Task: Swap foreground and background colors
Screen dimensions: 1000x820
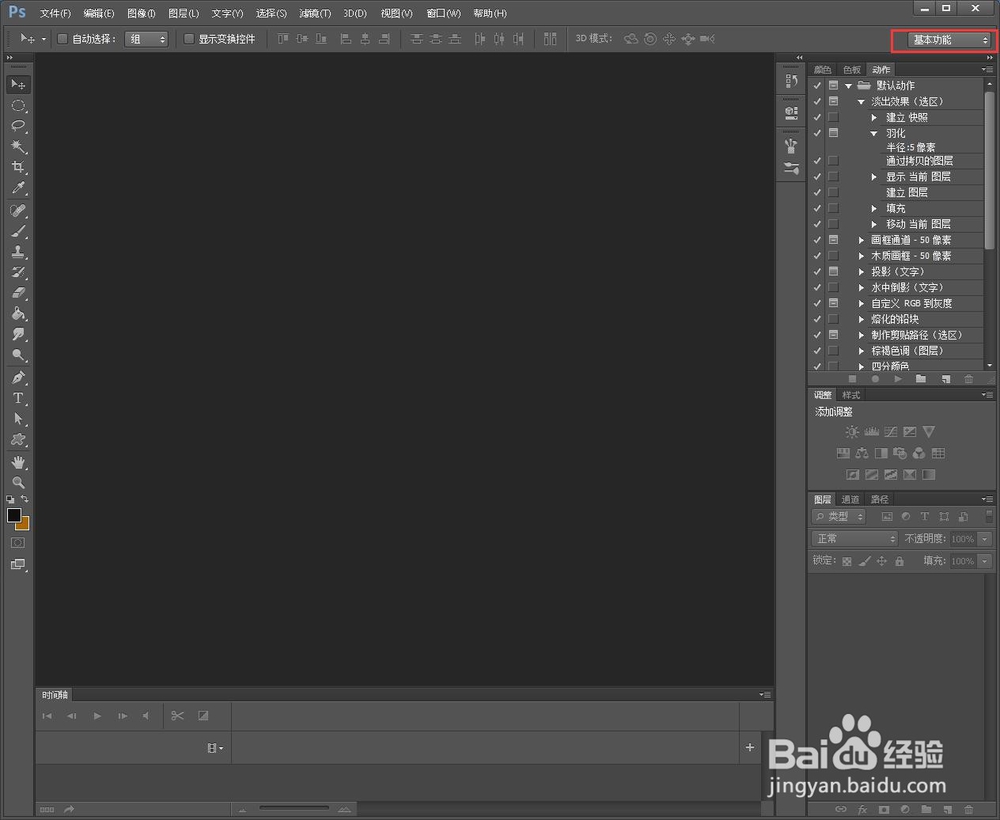Action: [25, 499]
